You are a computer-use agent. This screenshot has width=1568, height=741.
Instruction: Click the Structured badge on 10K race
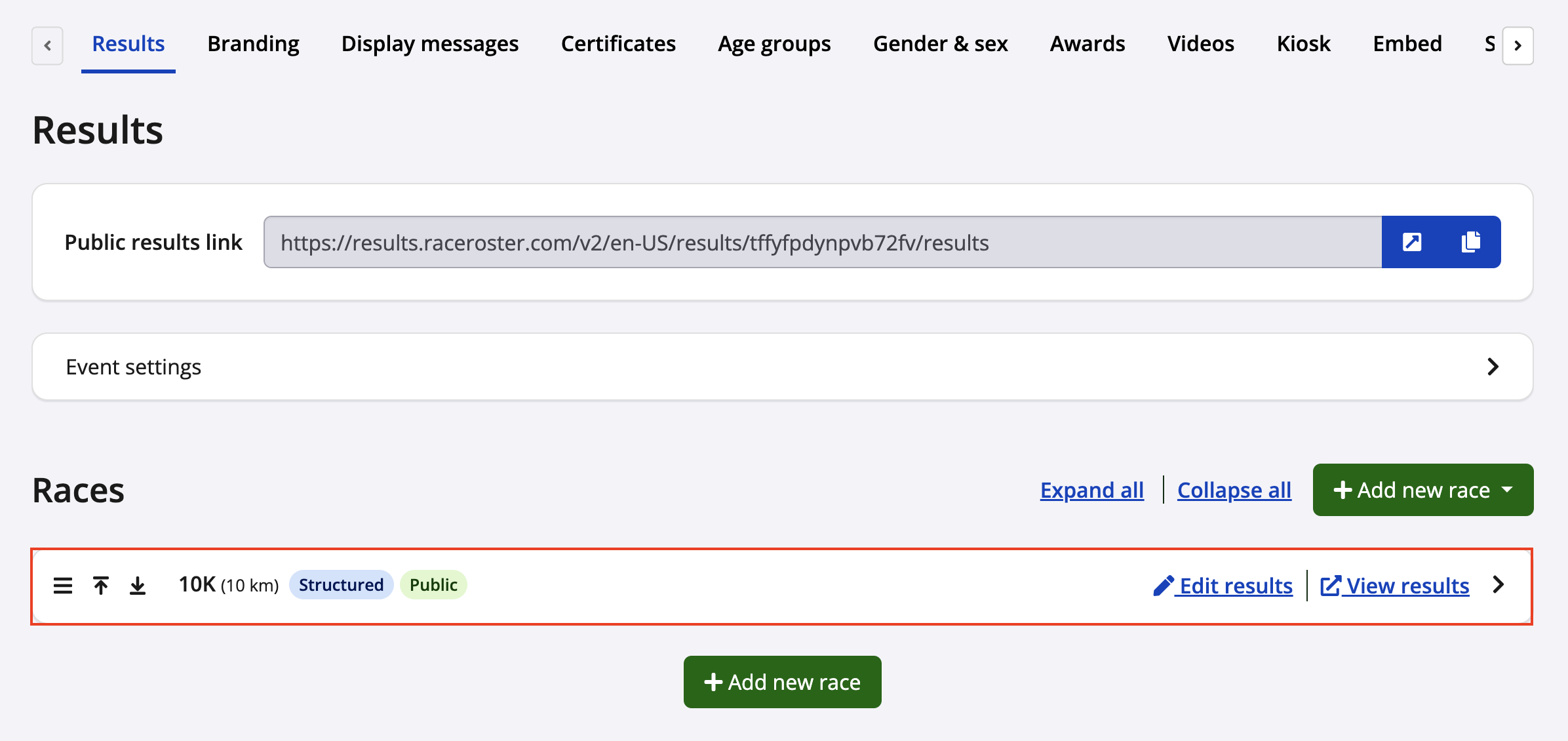click(341, 585)
